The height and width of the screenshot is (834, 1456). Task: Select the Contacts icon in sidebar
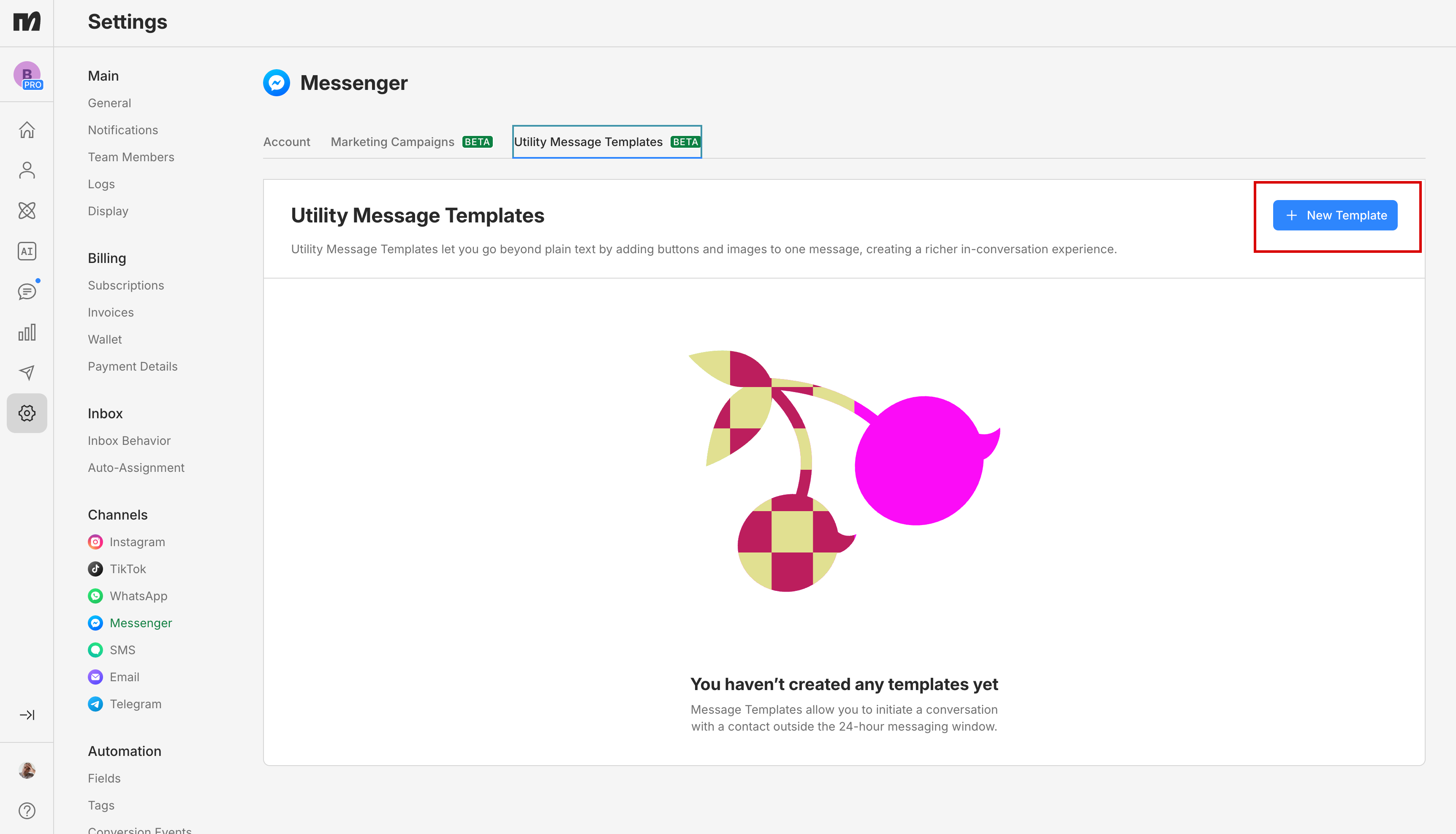click(x=26, y=170)
